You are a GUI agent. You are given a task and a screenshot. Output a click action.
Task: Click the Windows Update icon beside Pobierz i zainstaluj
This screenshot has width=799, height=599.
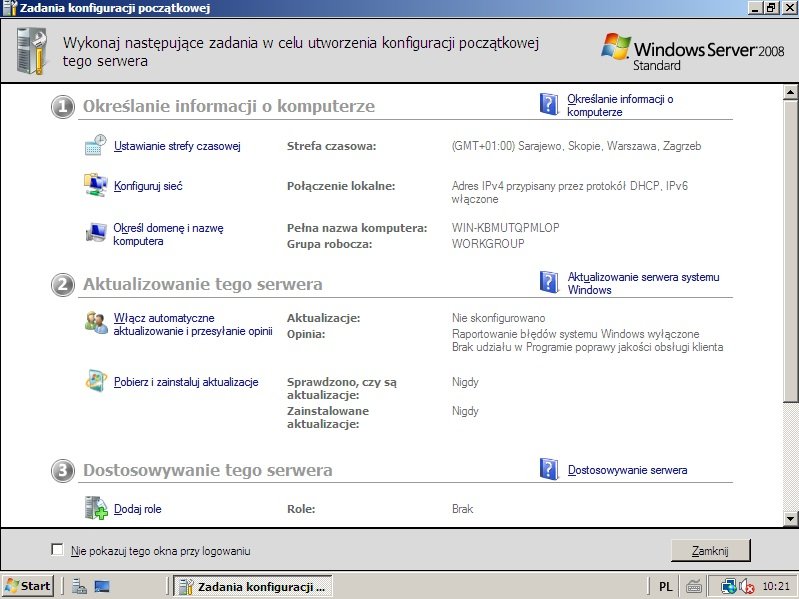coord(96,382)
